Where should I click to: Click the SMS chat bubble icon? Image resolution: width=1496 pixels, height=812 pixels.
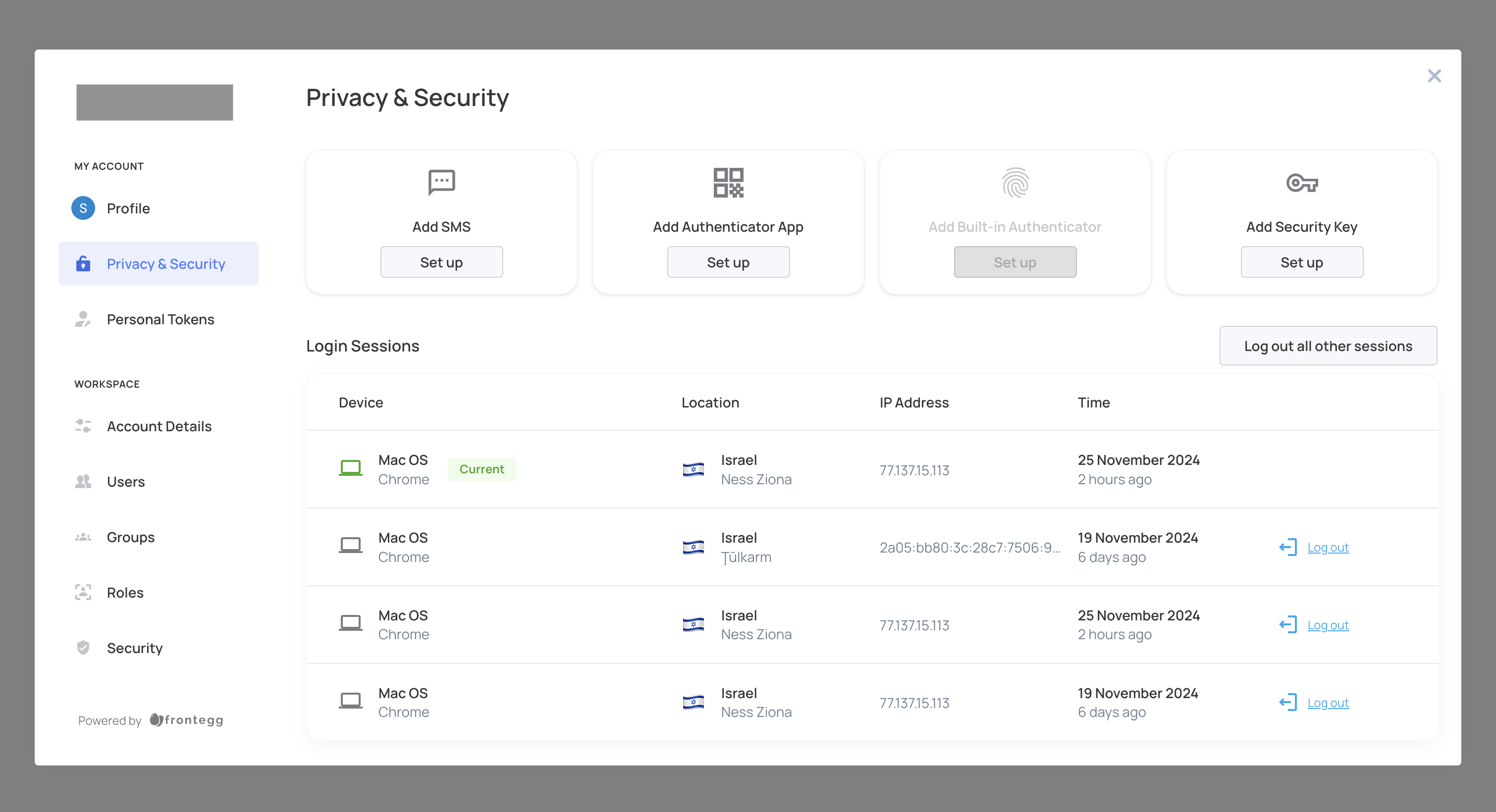pyautogui.click(x=441, y=182)
